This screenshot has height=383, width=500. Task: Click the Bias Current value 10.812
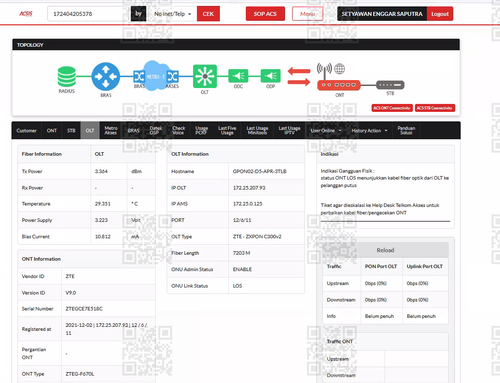pos(103,236)
